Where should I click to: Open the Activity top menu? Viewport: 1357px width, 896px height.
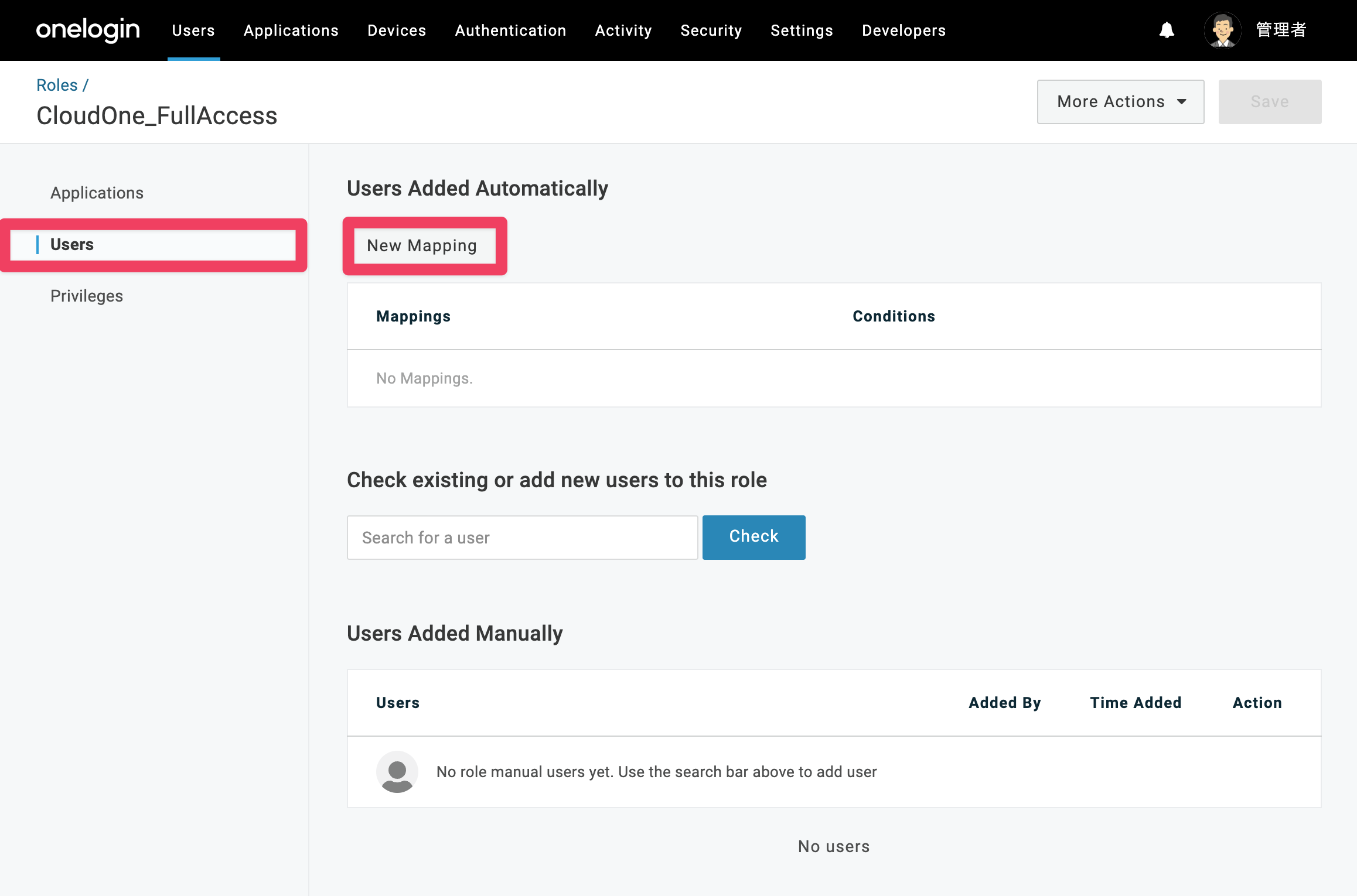pyautogui.click(x=623, y=30)
